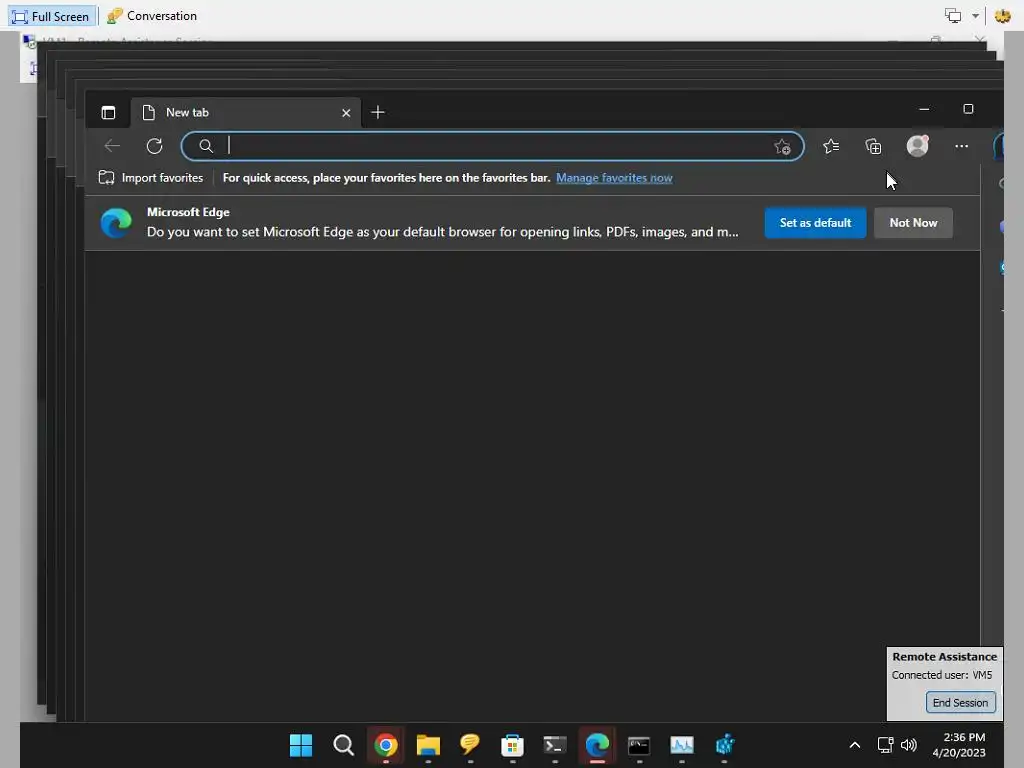
Task: Open the Edge profile avatar
Action: [x=917, y=146]
